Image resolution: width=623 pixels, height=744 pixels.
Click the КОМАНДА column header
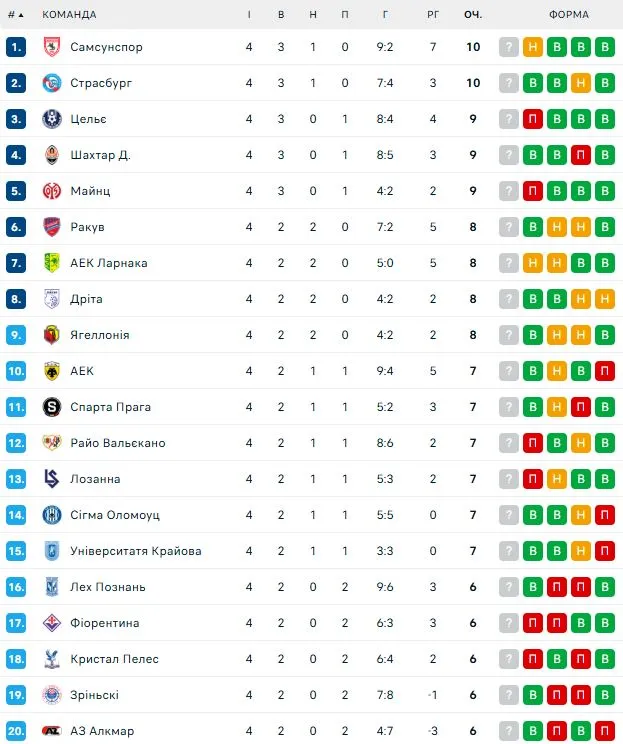(70, 15)
